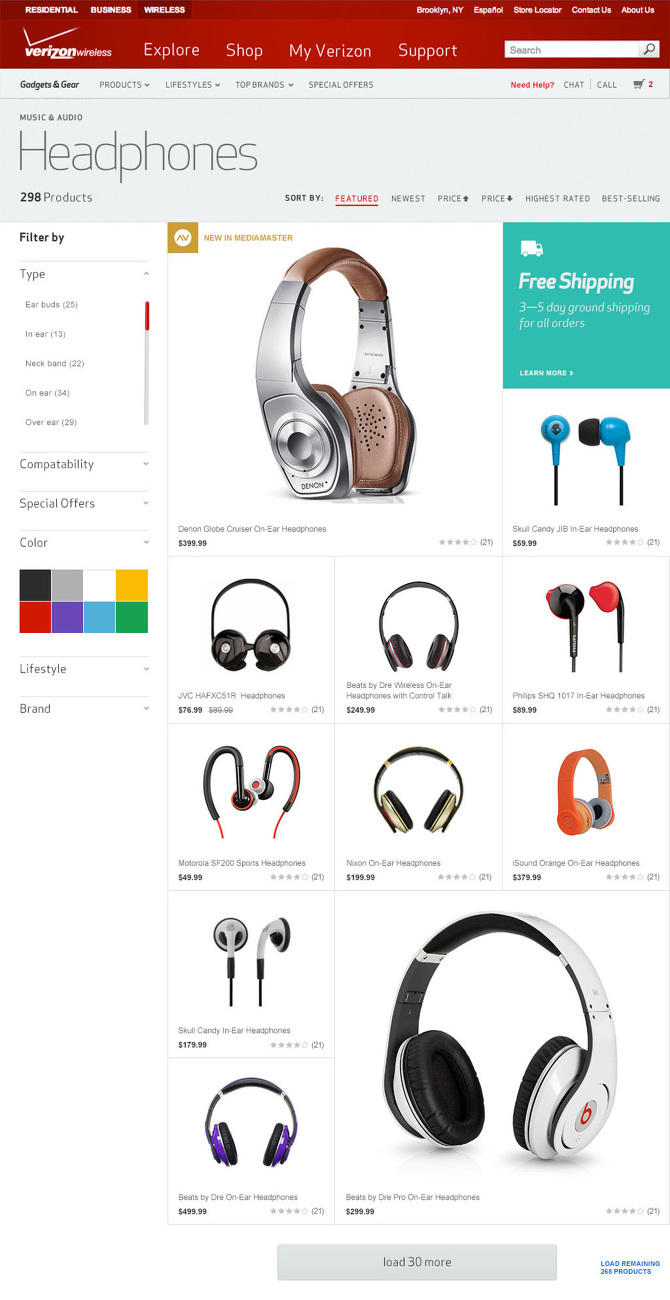670x1300 pixels.
Task: Sort by price descending arrow
Action: coord(509,199)
